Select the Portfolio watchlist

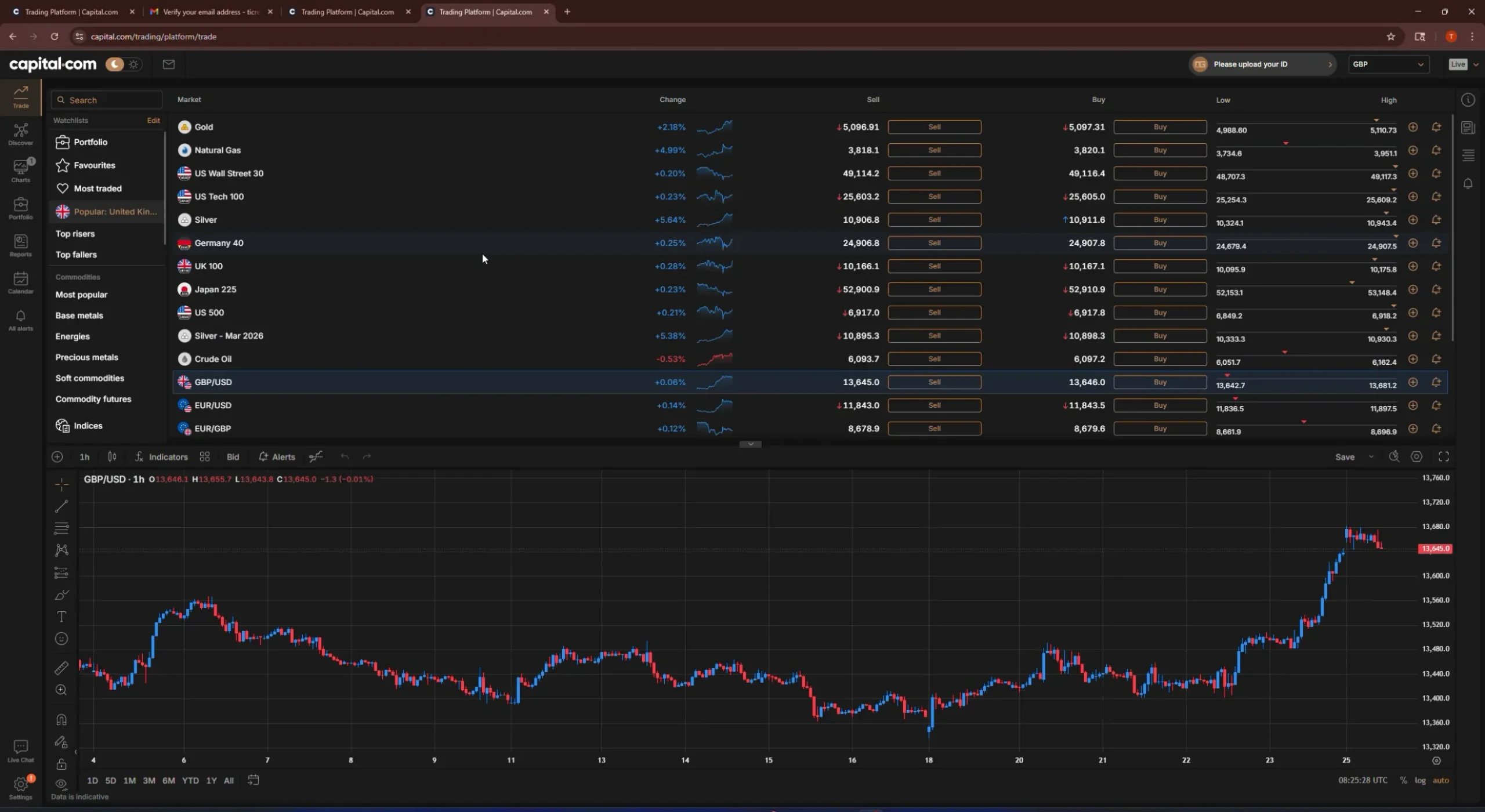107,142
